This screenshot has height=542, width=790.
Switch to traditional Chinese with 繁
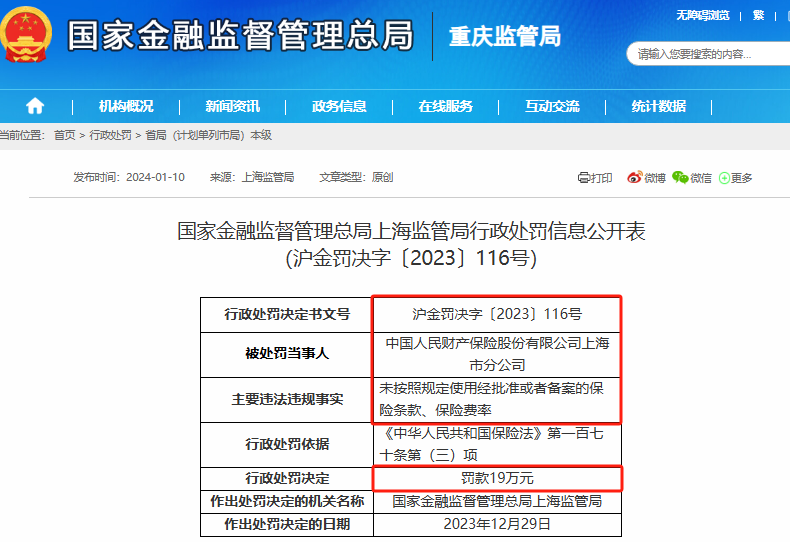(x=758, y=15)
